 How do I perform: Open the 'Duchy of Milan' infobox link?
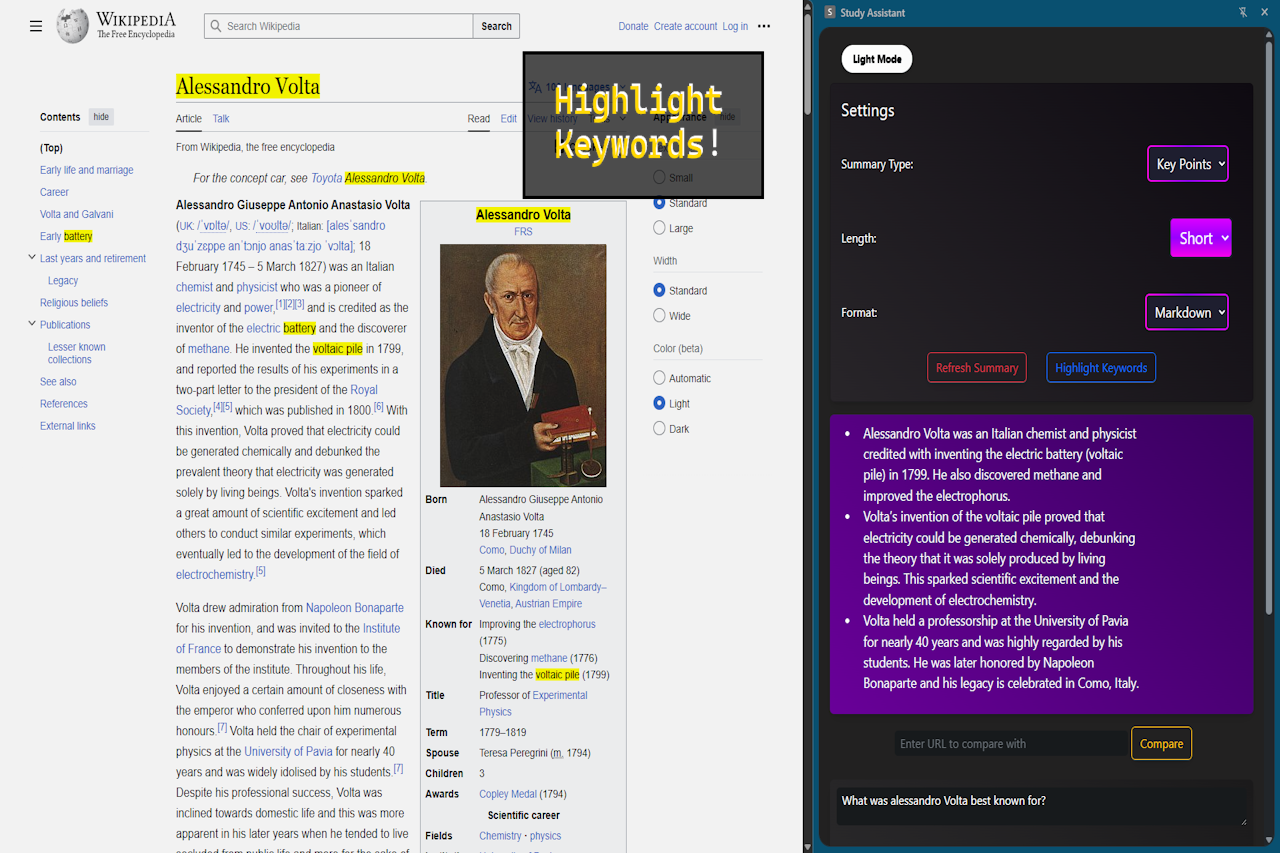click(540, 550)
